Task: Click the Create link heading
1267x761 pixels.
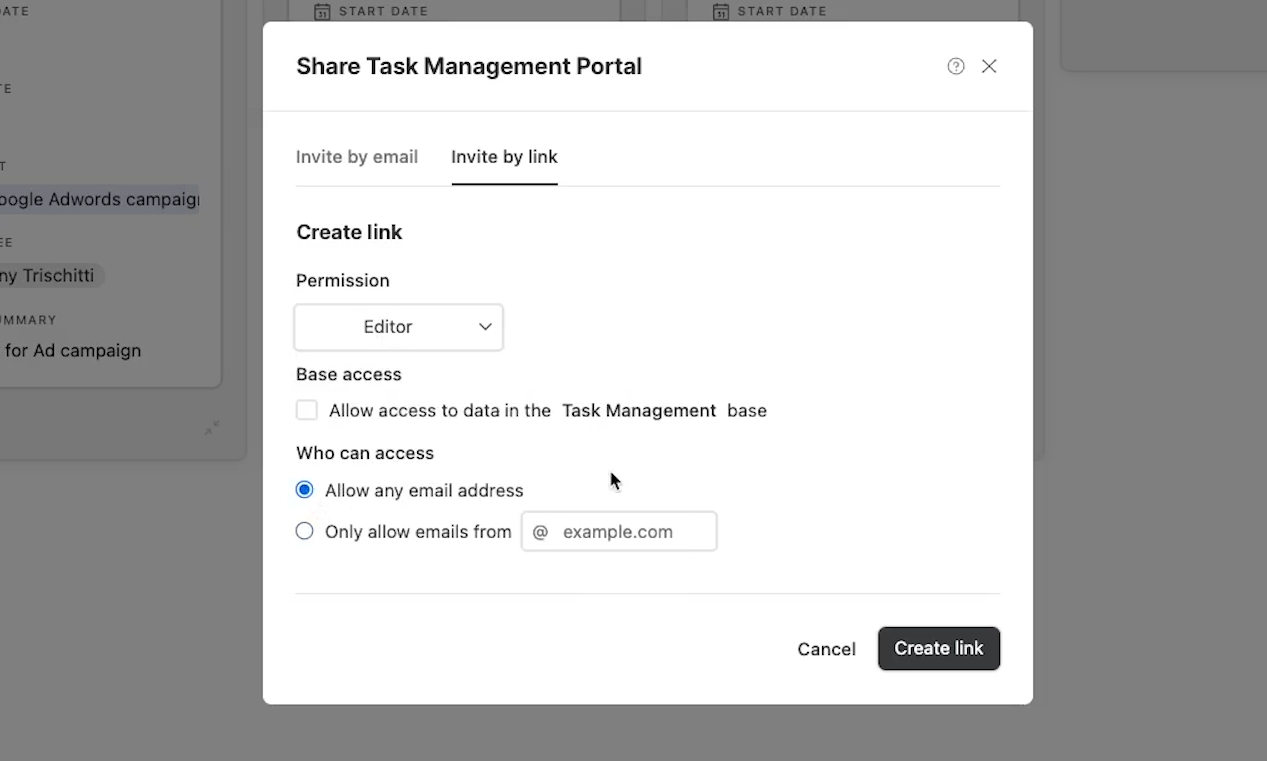Action: (349, 232)
